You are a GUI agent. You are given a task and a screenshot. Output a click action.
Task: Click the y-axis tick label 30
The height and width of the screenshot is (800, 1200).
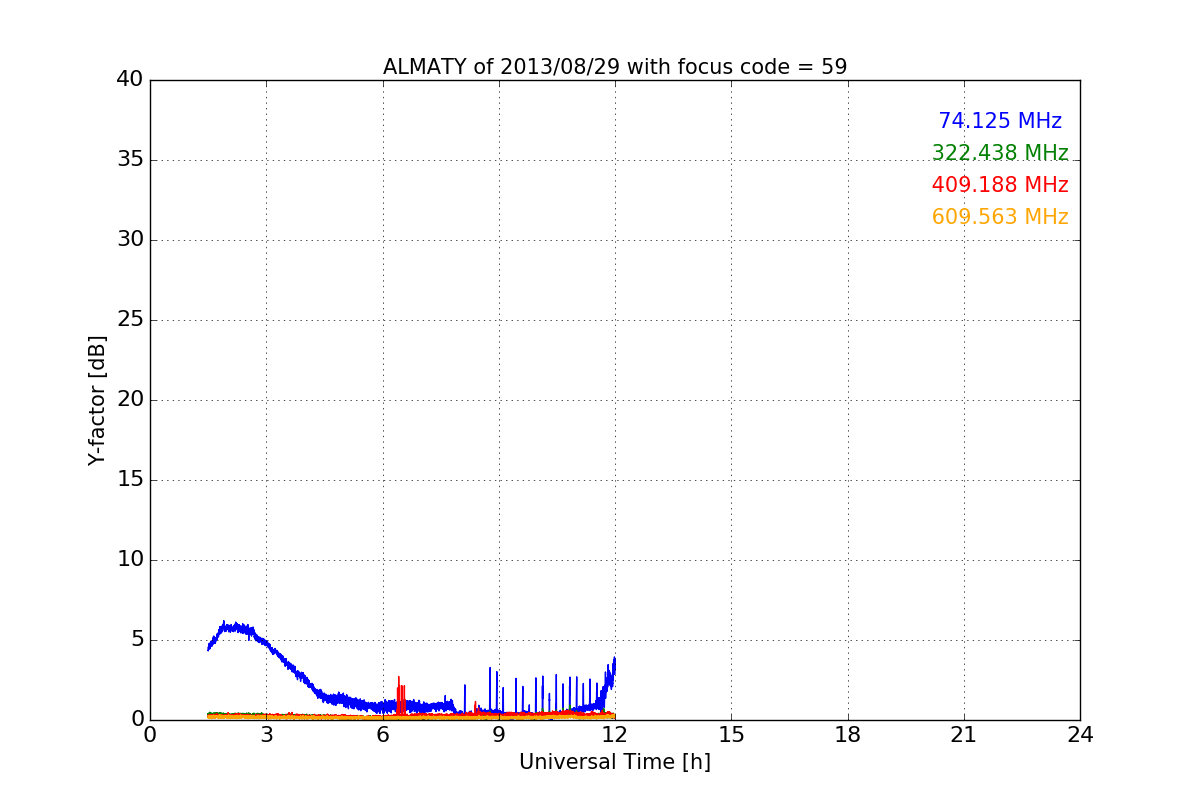[x=130, y=240]
